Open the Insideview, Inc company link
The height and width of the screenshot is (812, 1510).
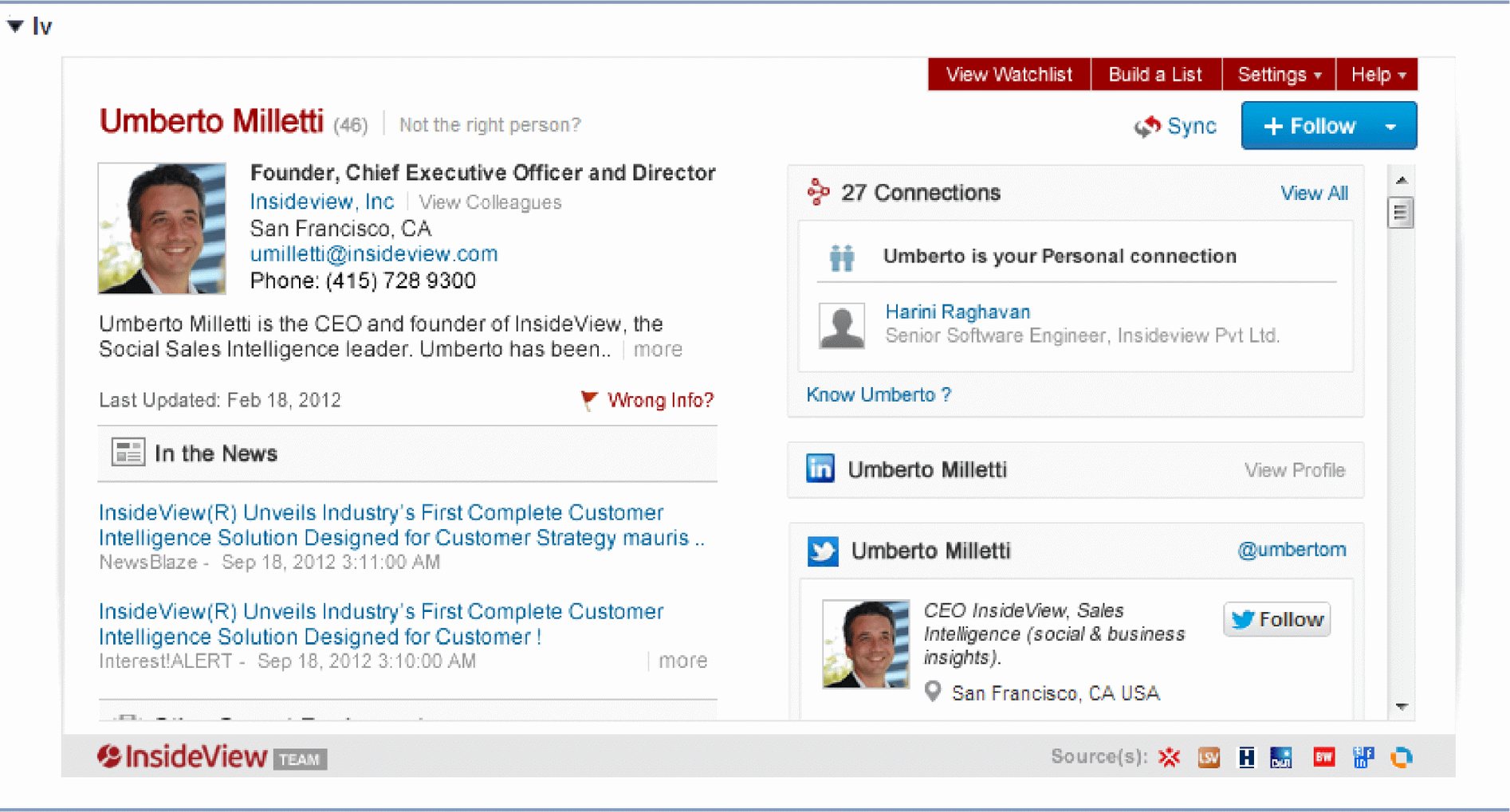point(322,202)
